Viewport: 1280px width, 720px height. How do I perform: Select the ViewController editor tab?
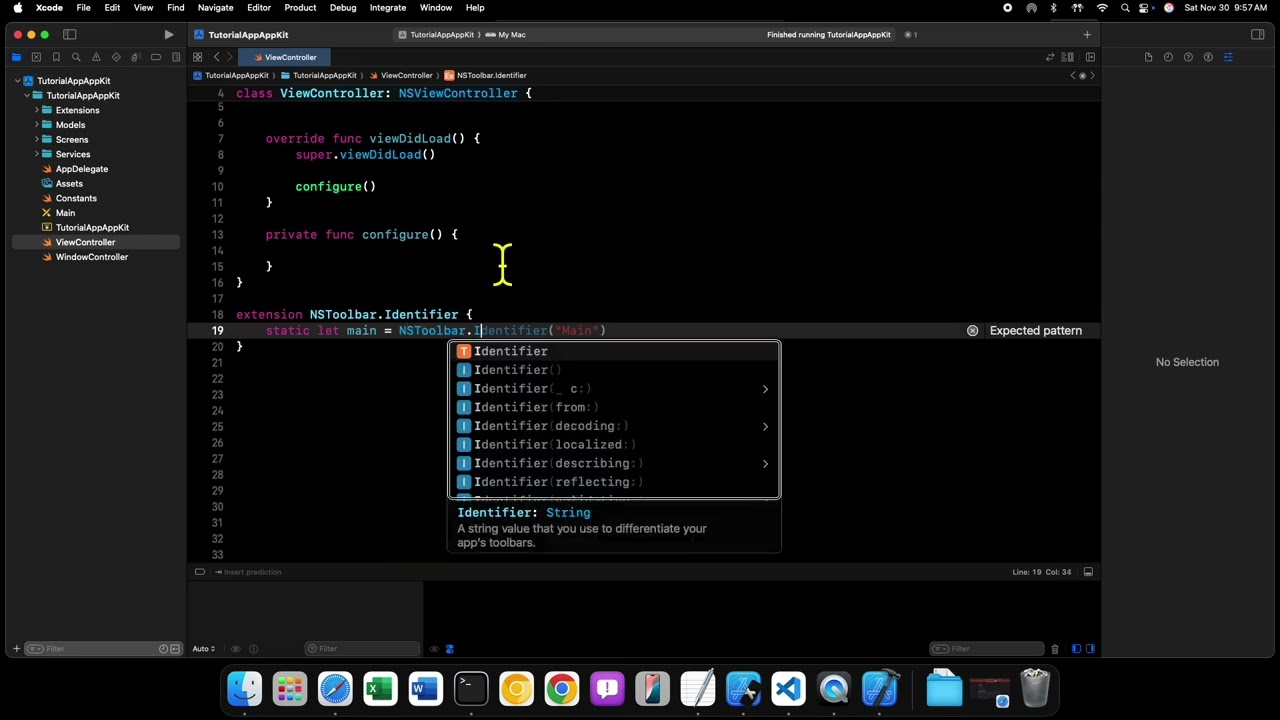[285, 57]
